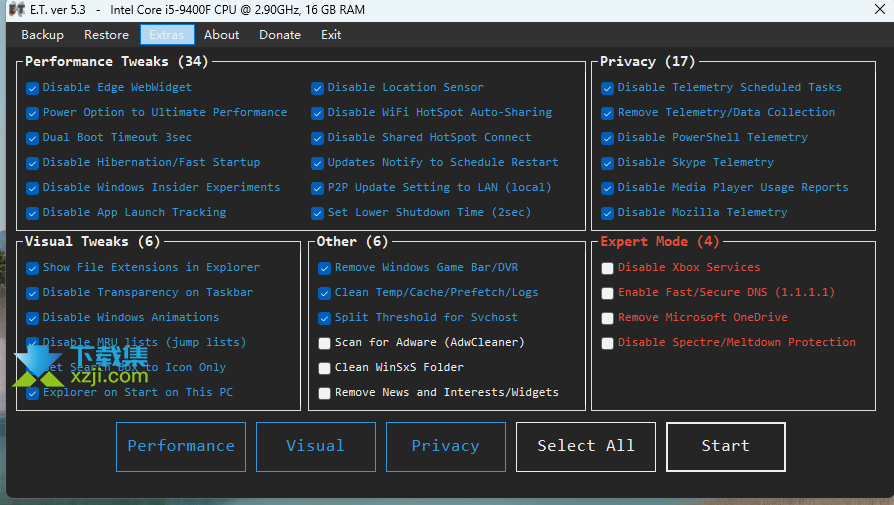Toggle Disable Media Player Usage Reports

click(x=607, y=189)
